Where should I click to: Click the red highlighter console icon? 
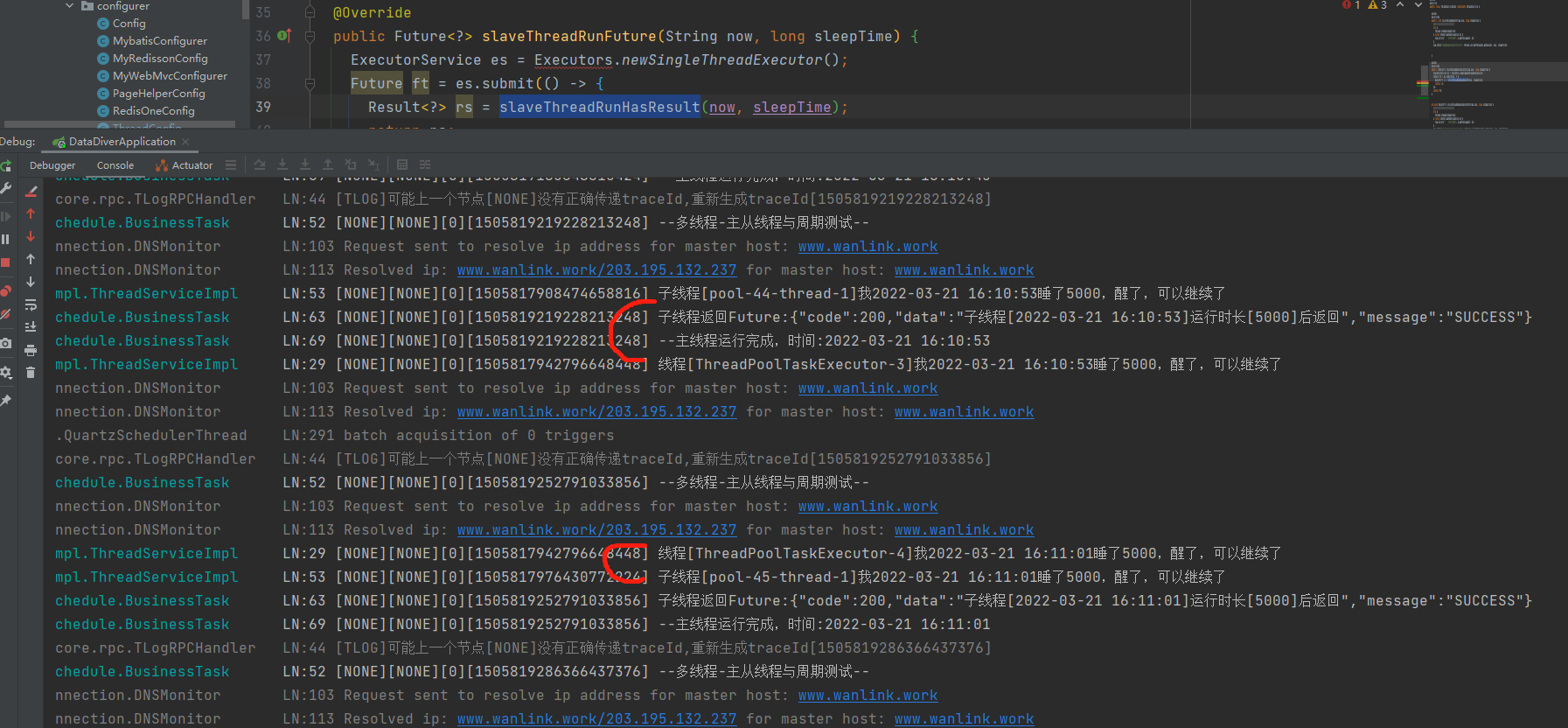coord(31,191)
